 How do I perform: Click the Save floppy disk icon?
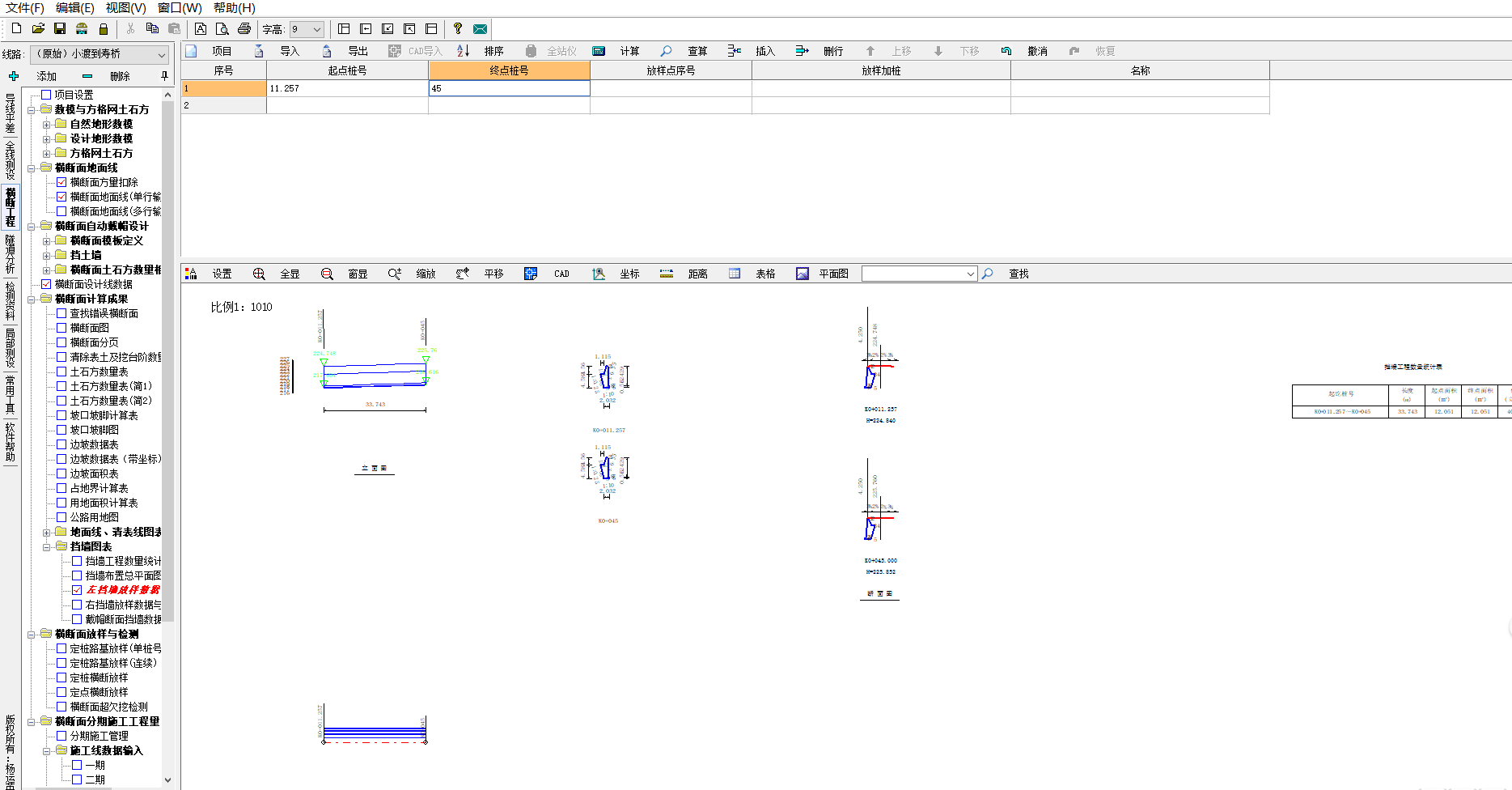tap(60, 28)
